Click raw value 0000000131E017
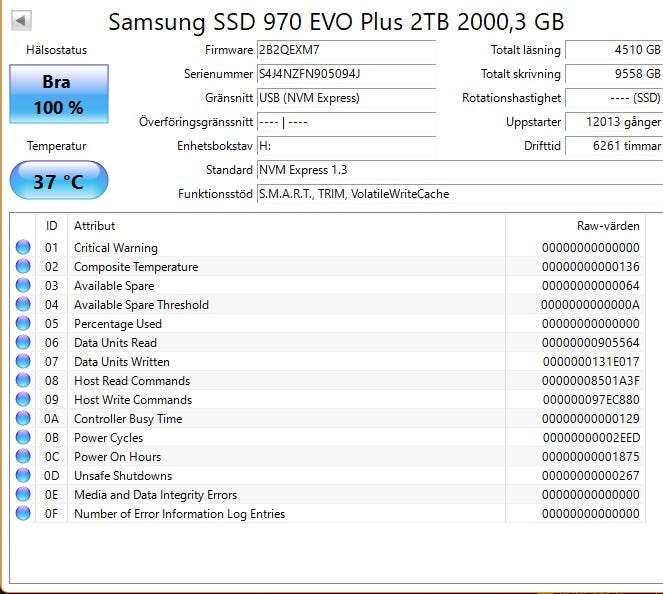Viewport: 663px width, 594px height. click(x=591, y=362)
